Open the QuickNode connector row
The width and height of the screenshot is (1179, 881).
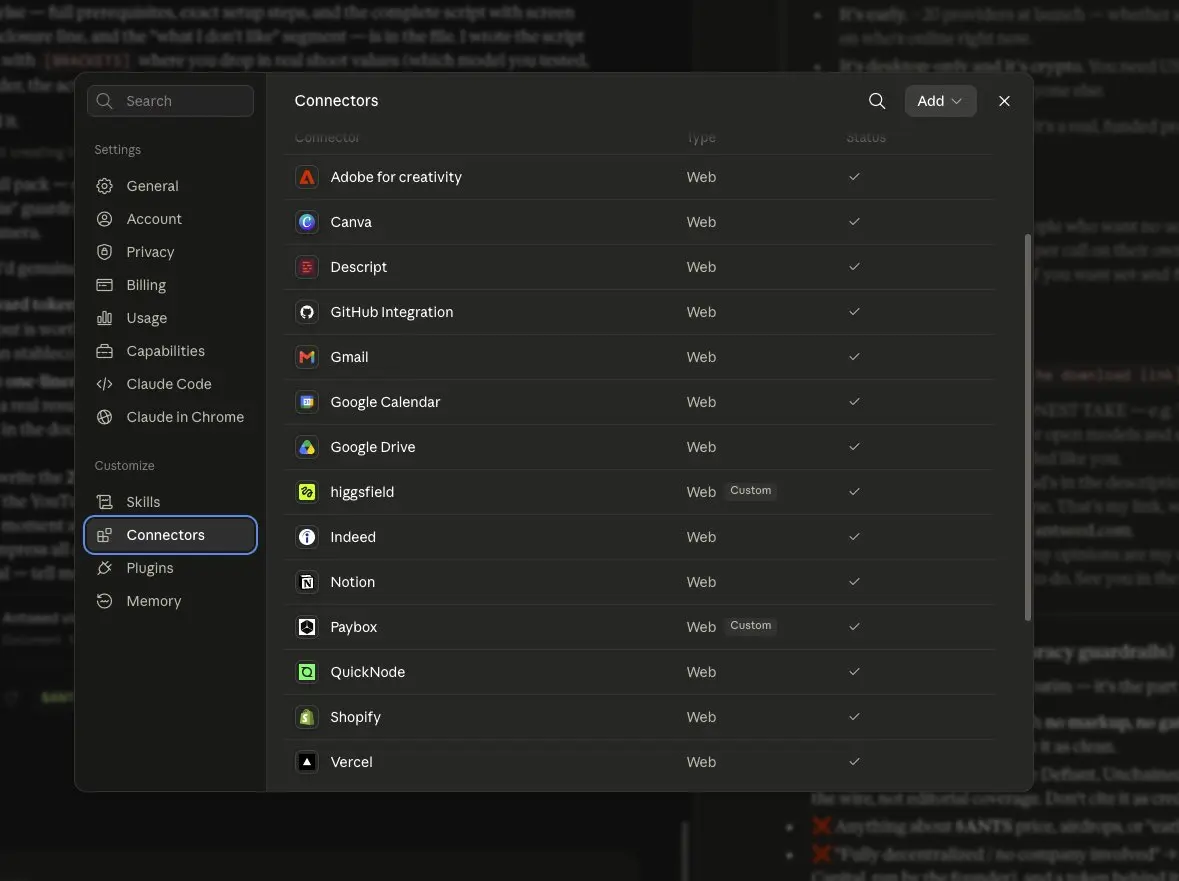click(x=639, y=672)
